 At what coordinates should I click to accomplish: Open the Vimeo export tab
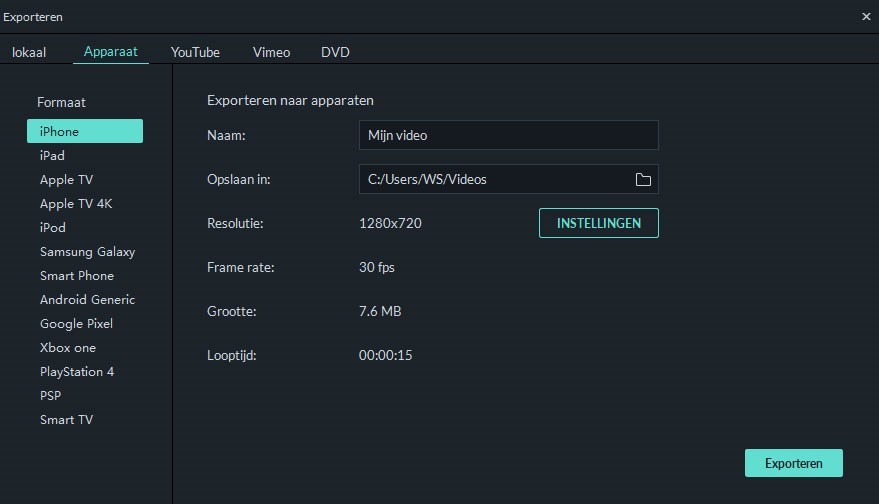tap(271, 52)
